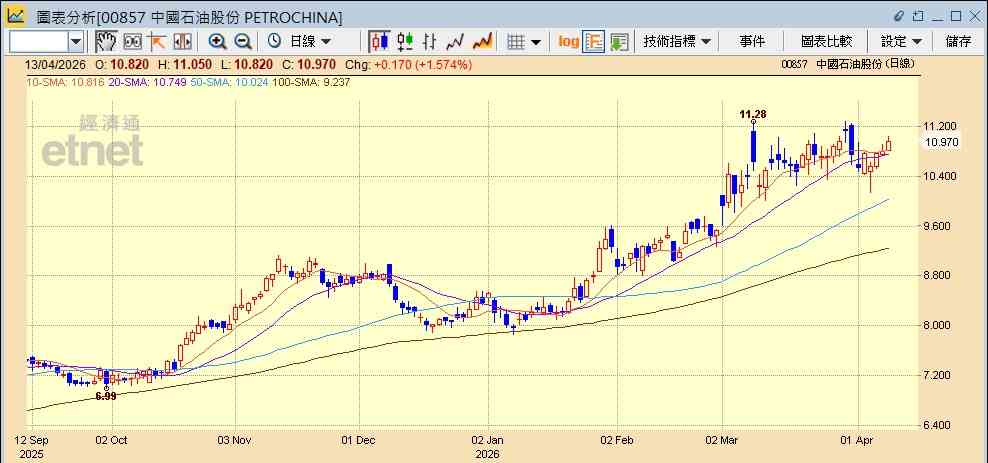Click the 01 Apr date axis label
988x463 pixels.
click(859, 440)
